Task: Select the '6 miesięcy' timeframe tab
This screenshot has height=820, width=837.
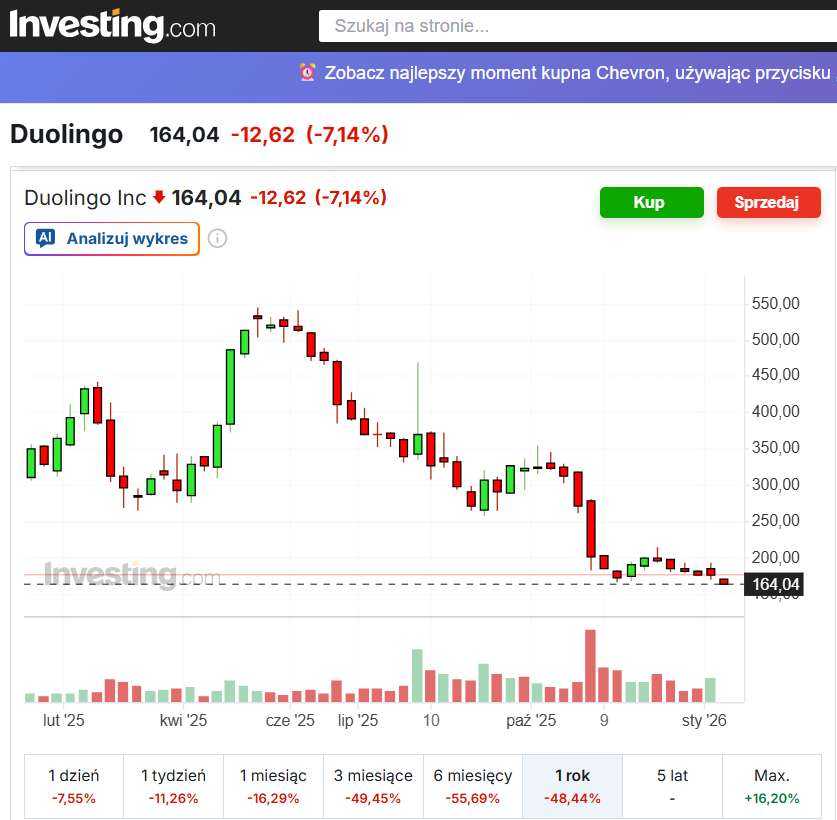Action: 473,786
